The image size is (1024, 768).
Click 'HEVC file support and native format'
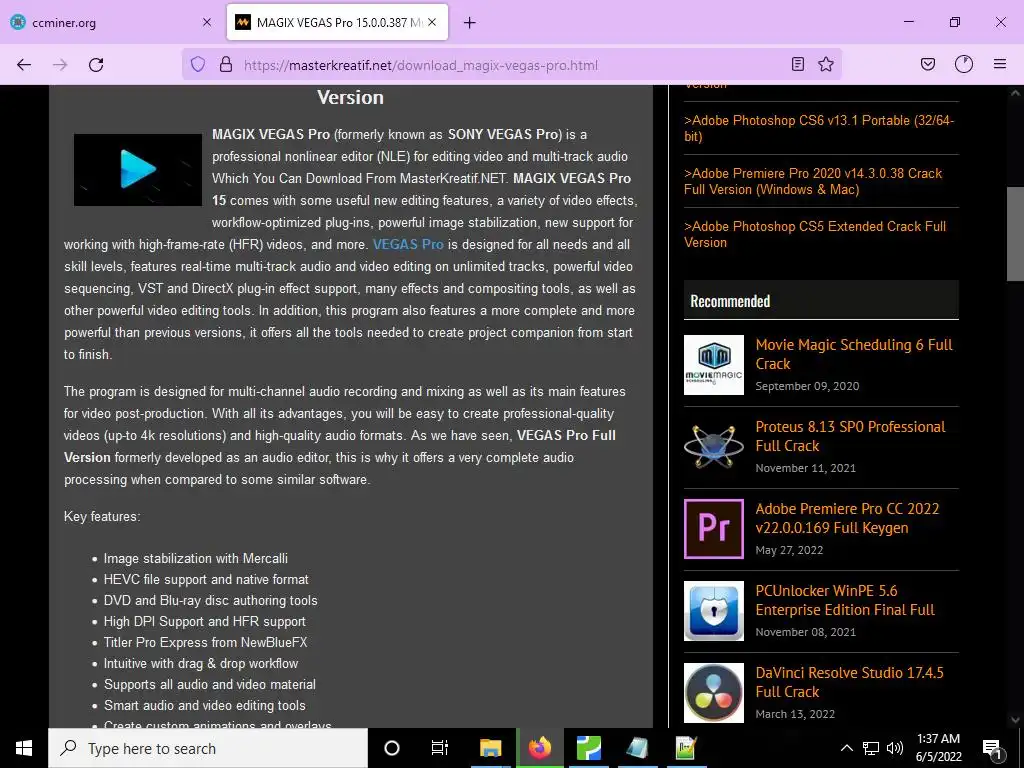[x=206, y=579]
